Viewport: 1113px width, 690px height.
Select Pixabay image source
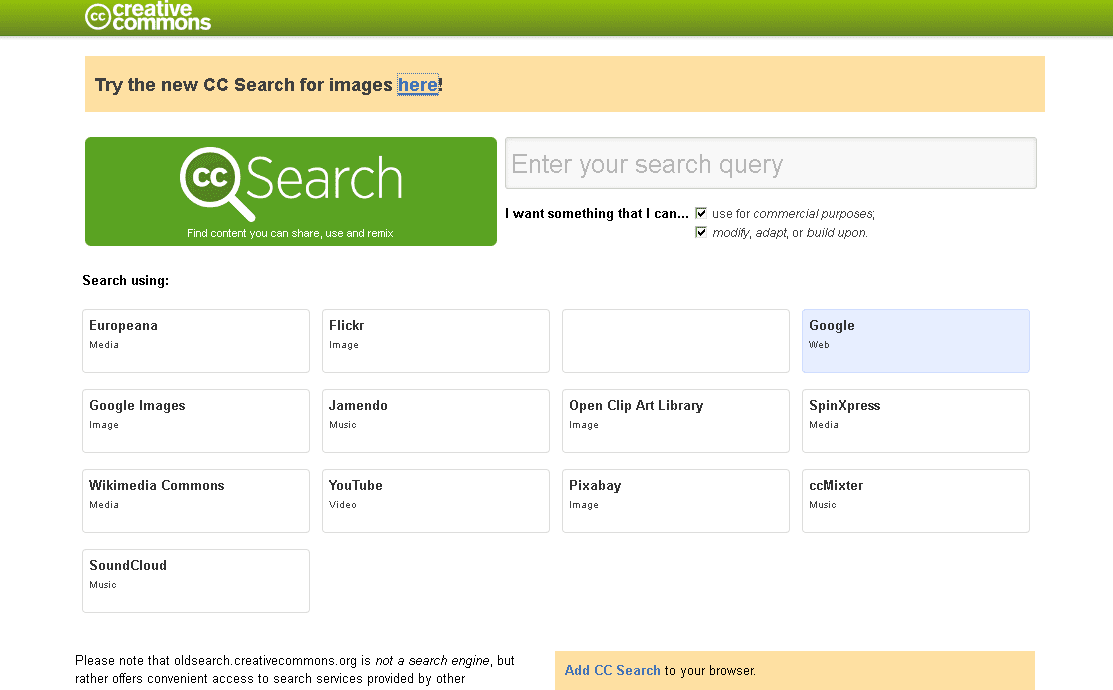tap(676, 501)
